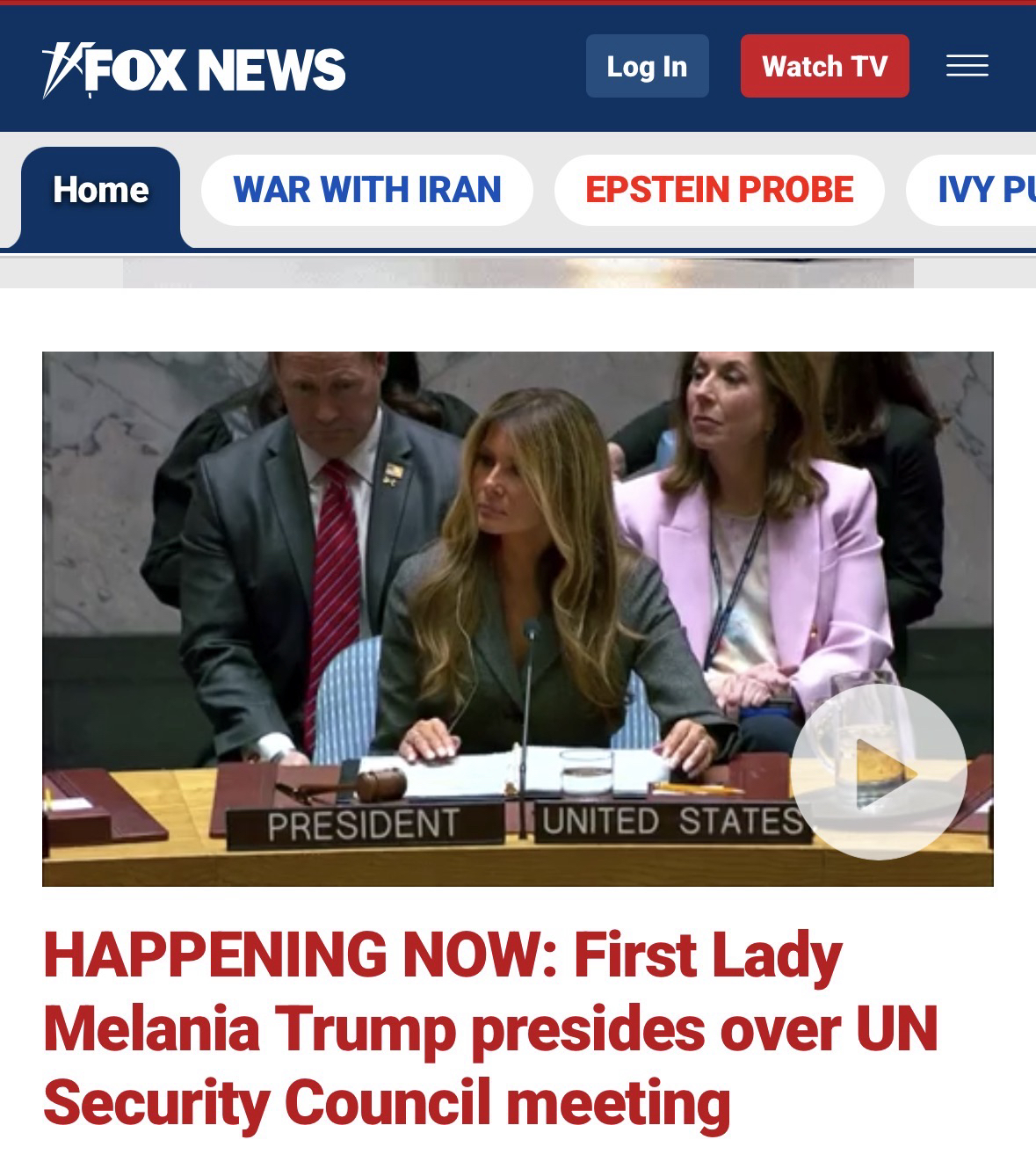Image resolution: width=1036 pixels, height=1176 pixels.
Task: Select the Home tab
Action: coord(101,190)
